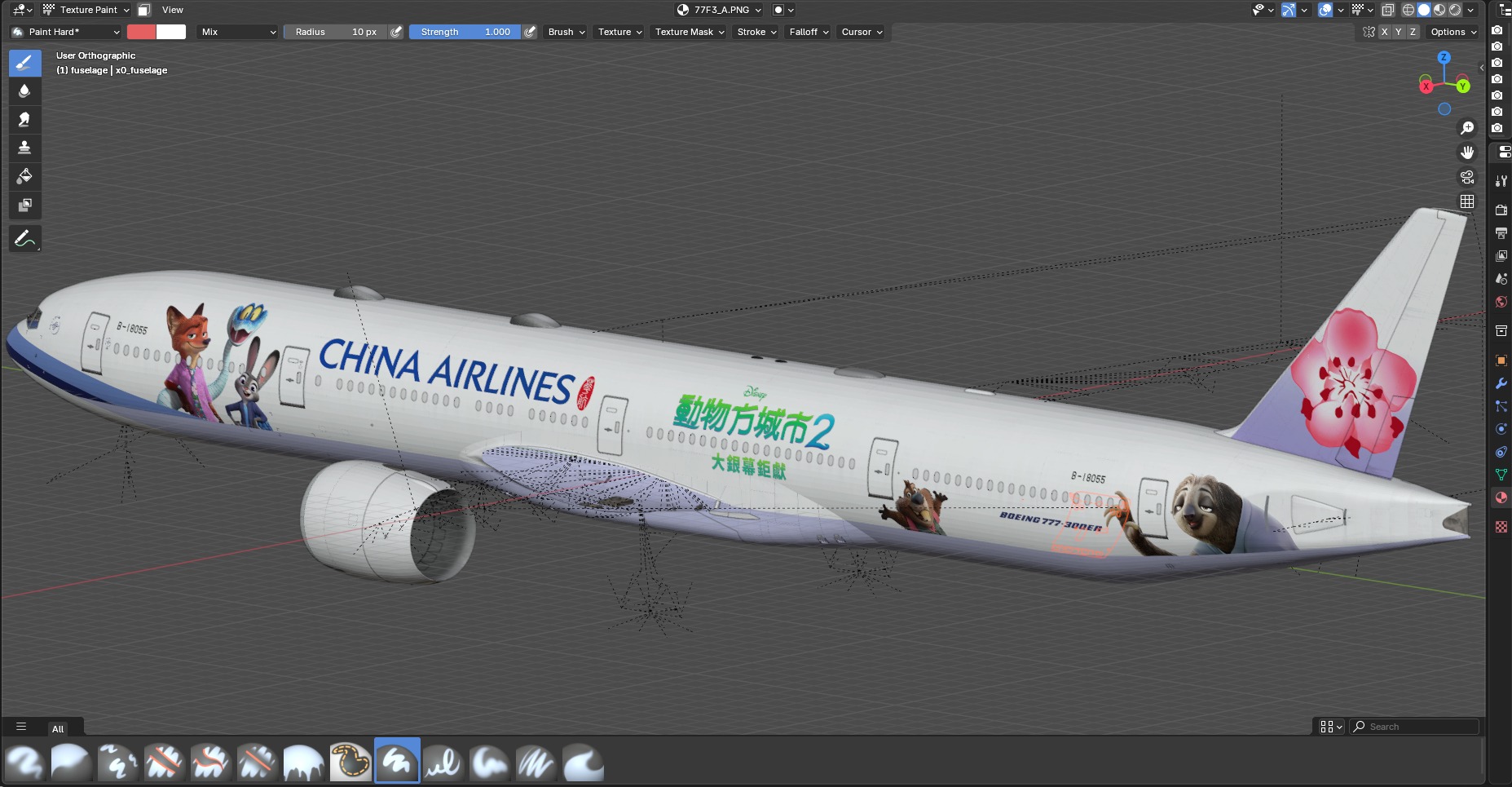Select the Annotate tool
1512x787 pixels.
[x=24, y=239]
